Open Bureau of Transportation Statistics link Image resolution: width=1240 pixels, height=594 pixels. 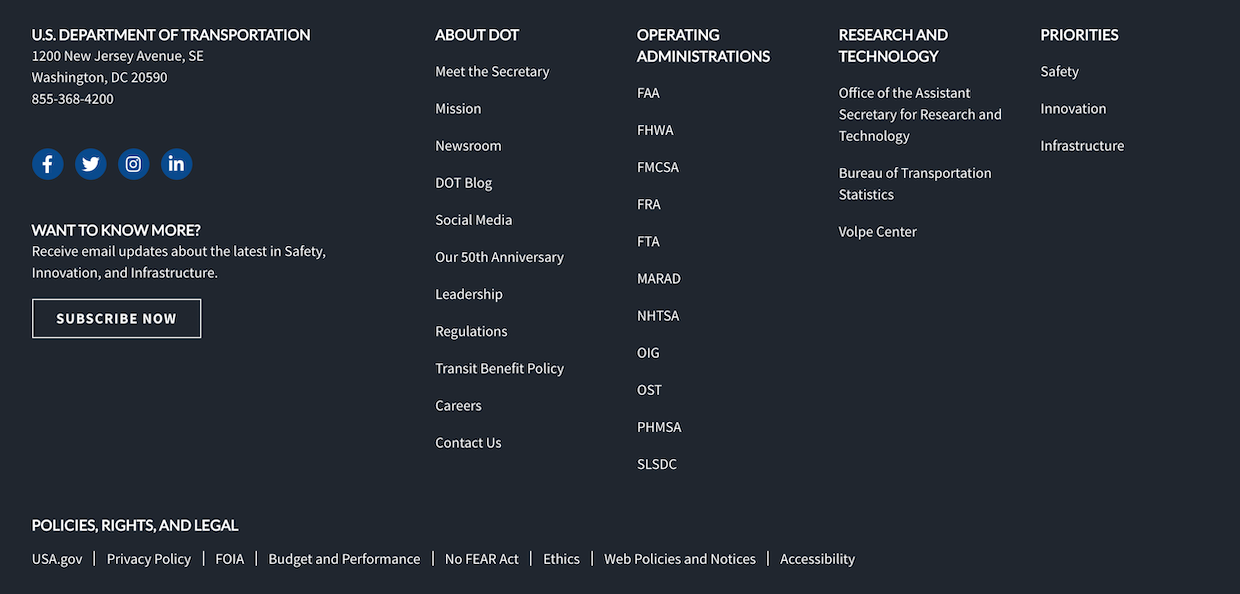(x=915, y=183)
